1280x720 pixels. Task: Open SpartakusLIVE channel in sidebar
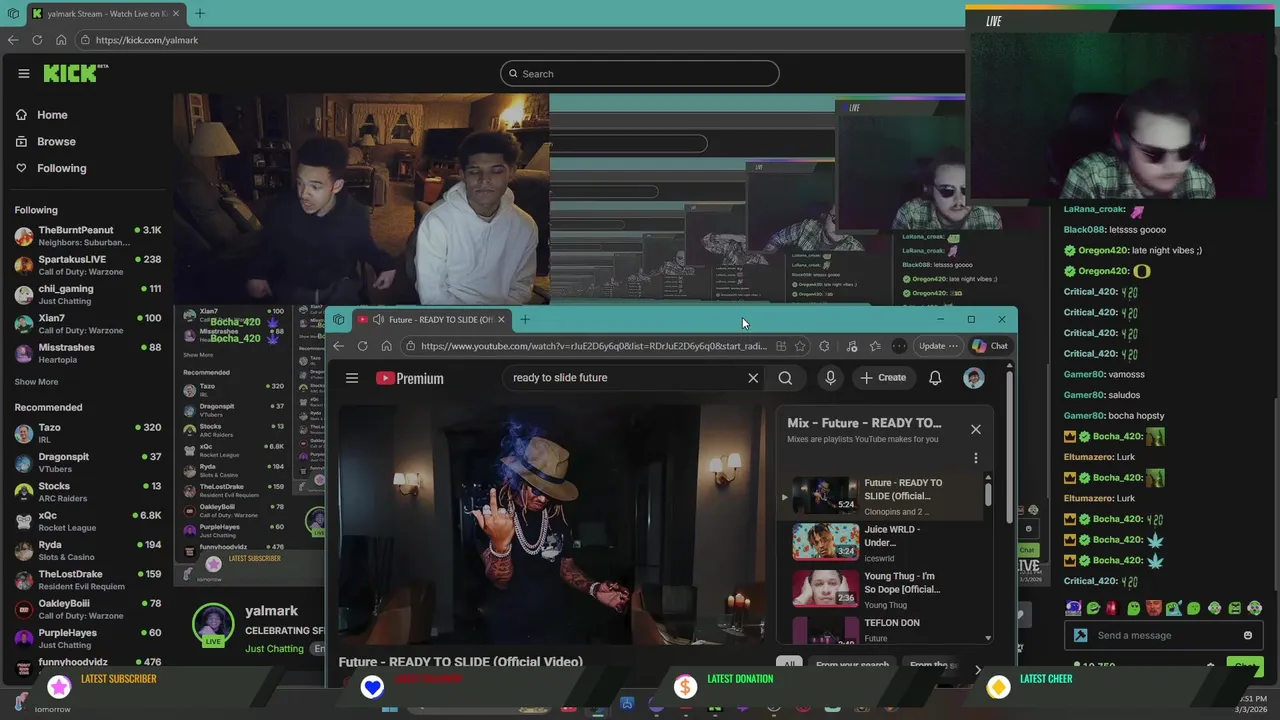pyautogui.click(x=88, y=265)
